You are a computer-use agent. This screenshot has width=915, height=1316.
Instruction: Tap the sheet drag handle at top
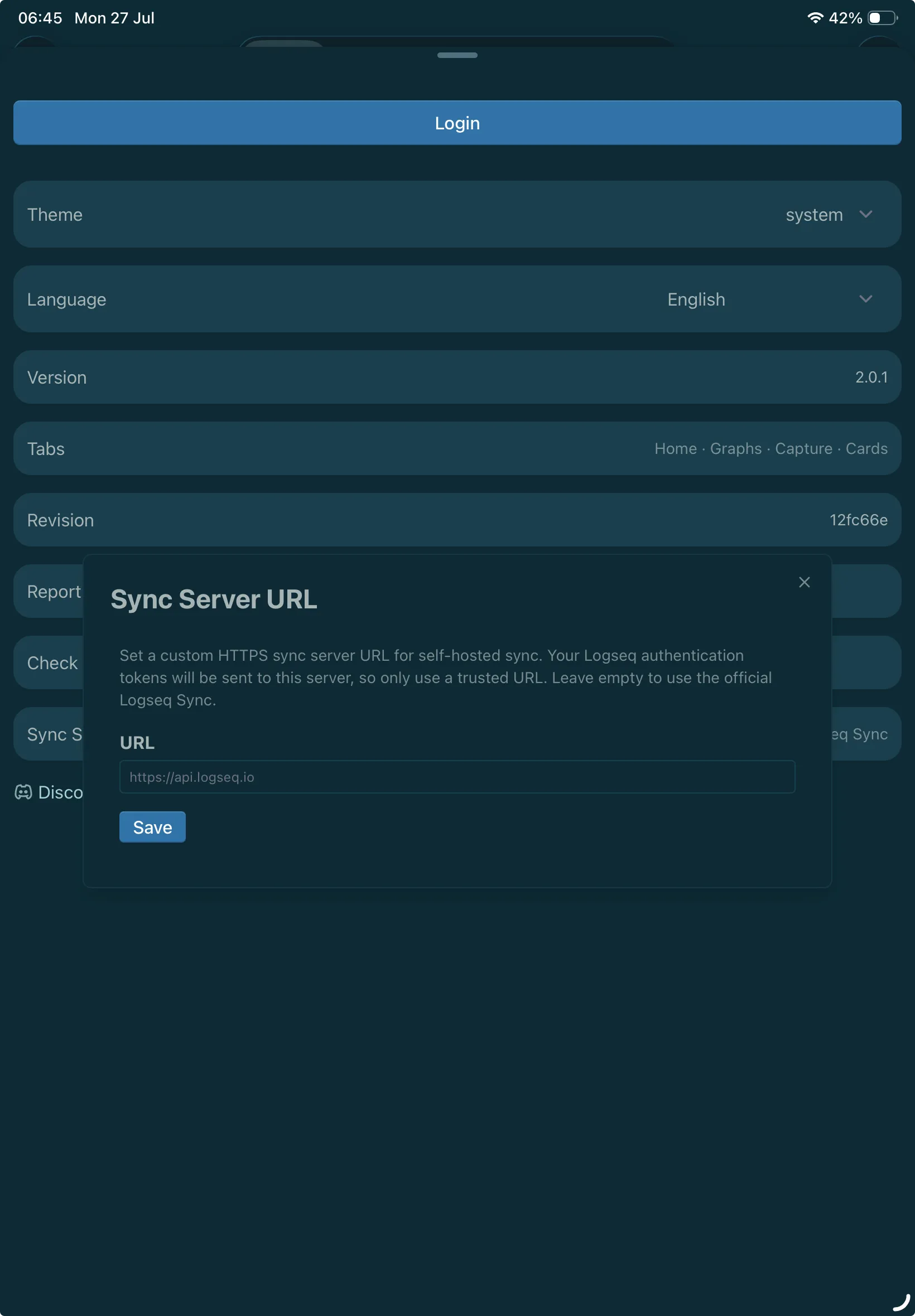(x=457, y=55)
